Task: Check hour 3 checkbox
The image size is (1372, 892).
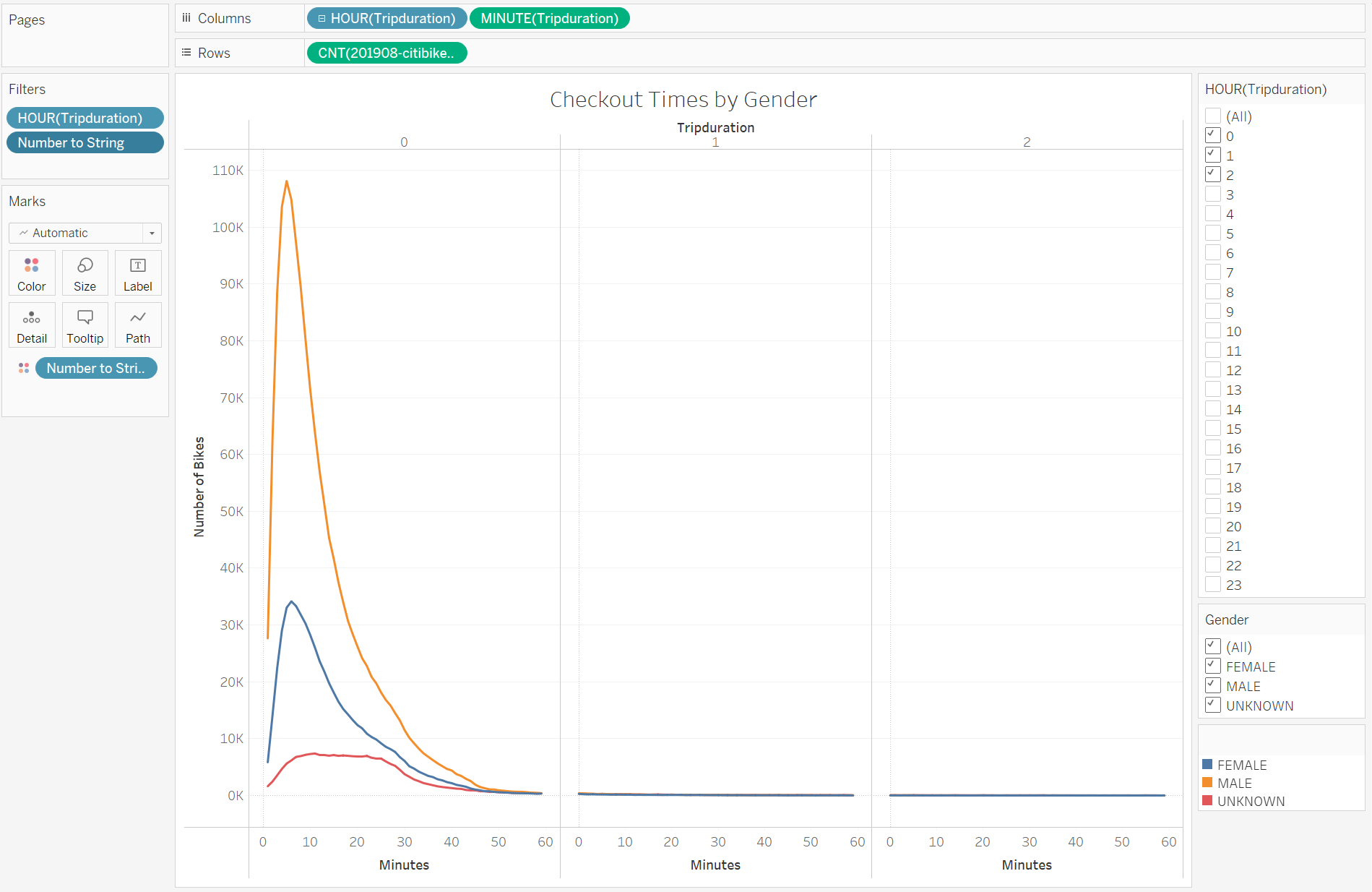Action: pos(1213,194)
